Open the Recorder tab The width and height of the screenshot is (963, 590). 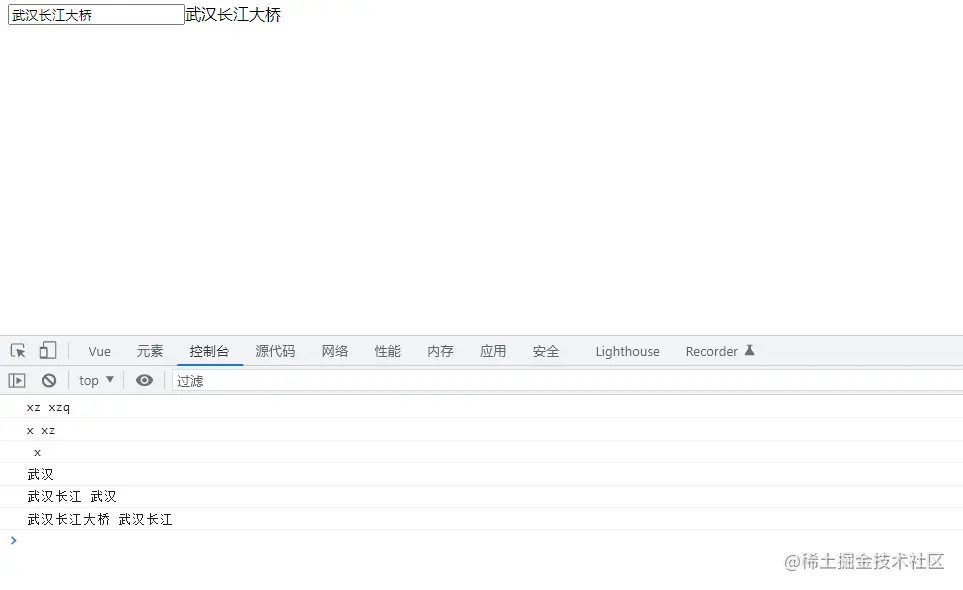712,351
